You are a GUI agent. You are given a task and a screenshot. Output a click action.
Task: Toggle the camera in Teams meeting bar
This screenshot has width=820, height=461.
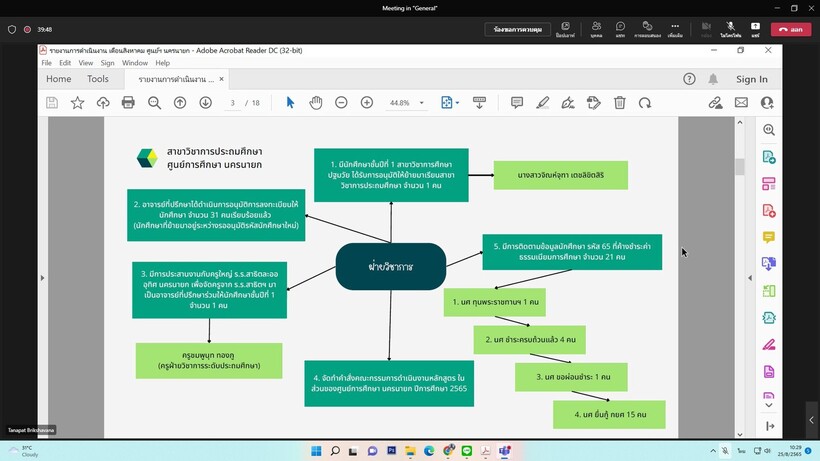706,26
